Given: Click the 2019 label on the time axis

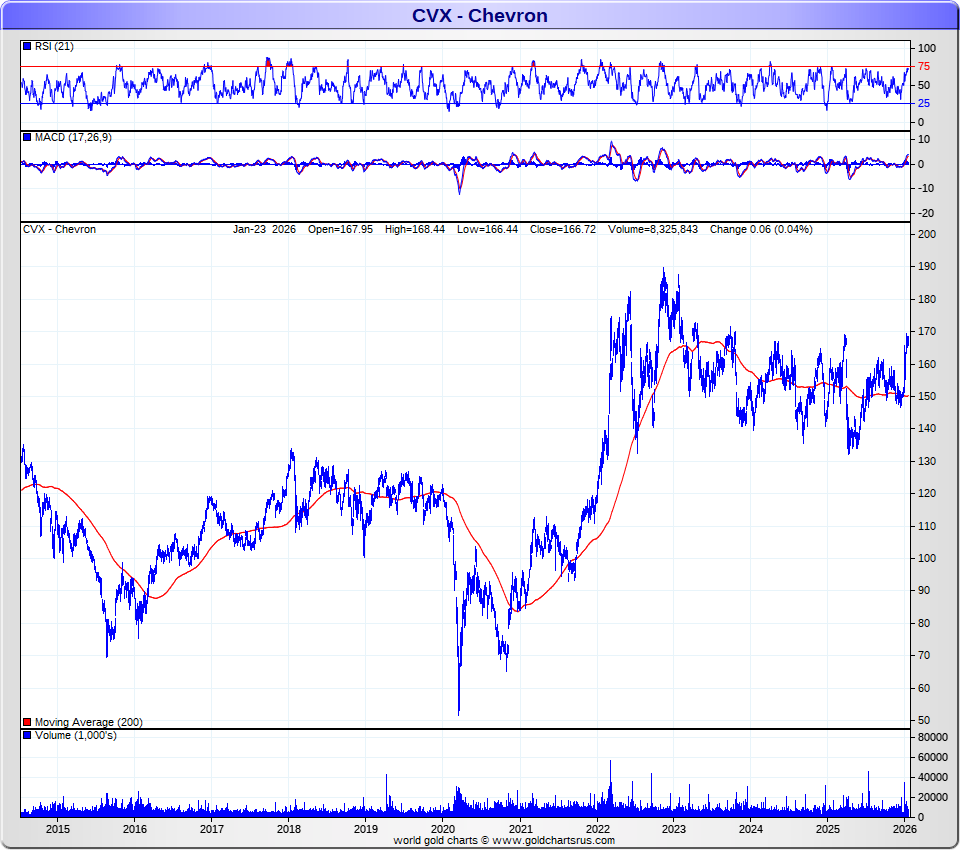Looking at the screenshot, I should 366,829.
